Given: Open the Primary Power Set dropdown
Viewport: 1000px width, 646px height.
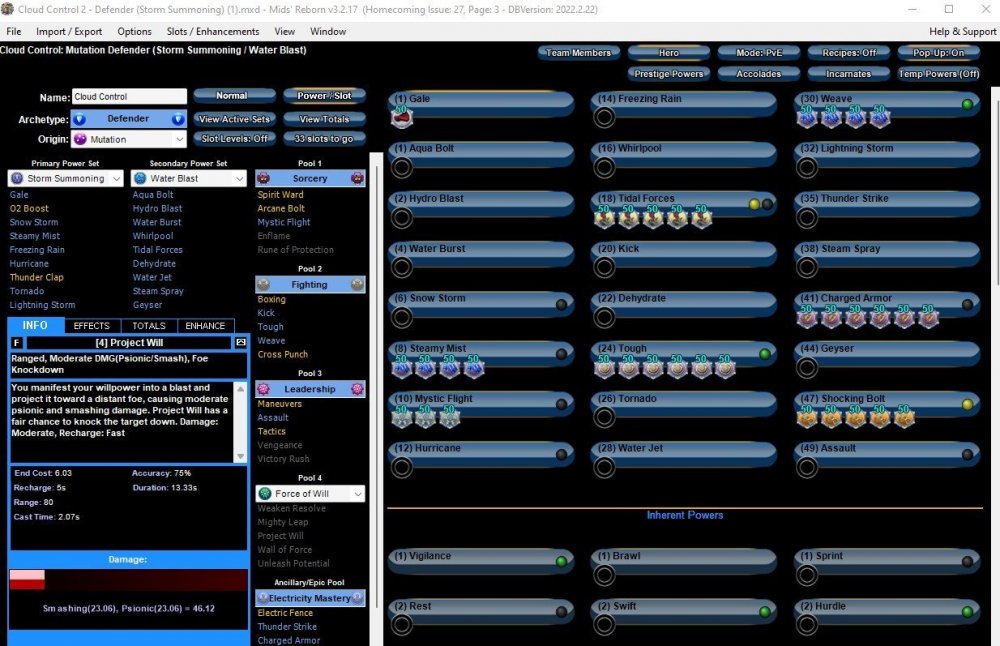Looking at the screenshot, I should [66, 179].
